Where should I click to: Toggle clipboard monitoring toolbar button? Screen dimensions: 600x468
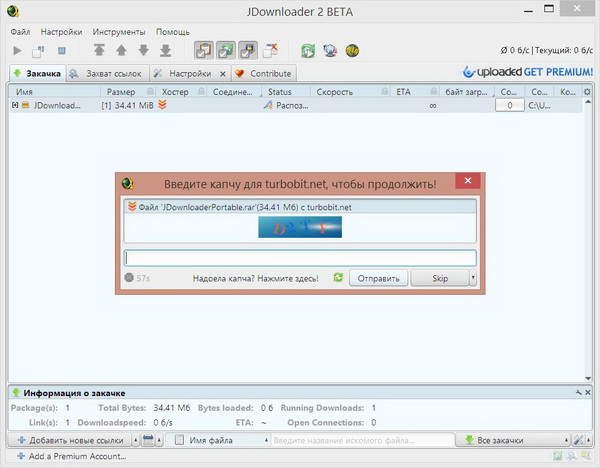[x=204, y=50]
